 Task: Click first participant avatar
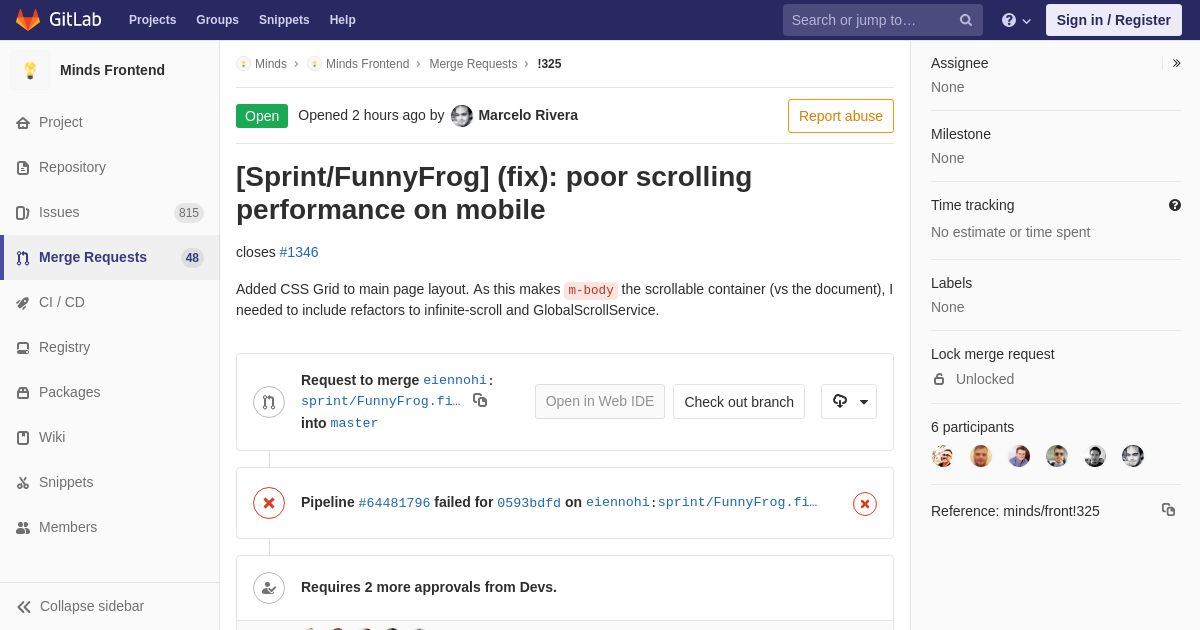pos(943,456)
